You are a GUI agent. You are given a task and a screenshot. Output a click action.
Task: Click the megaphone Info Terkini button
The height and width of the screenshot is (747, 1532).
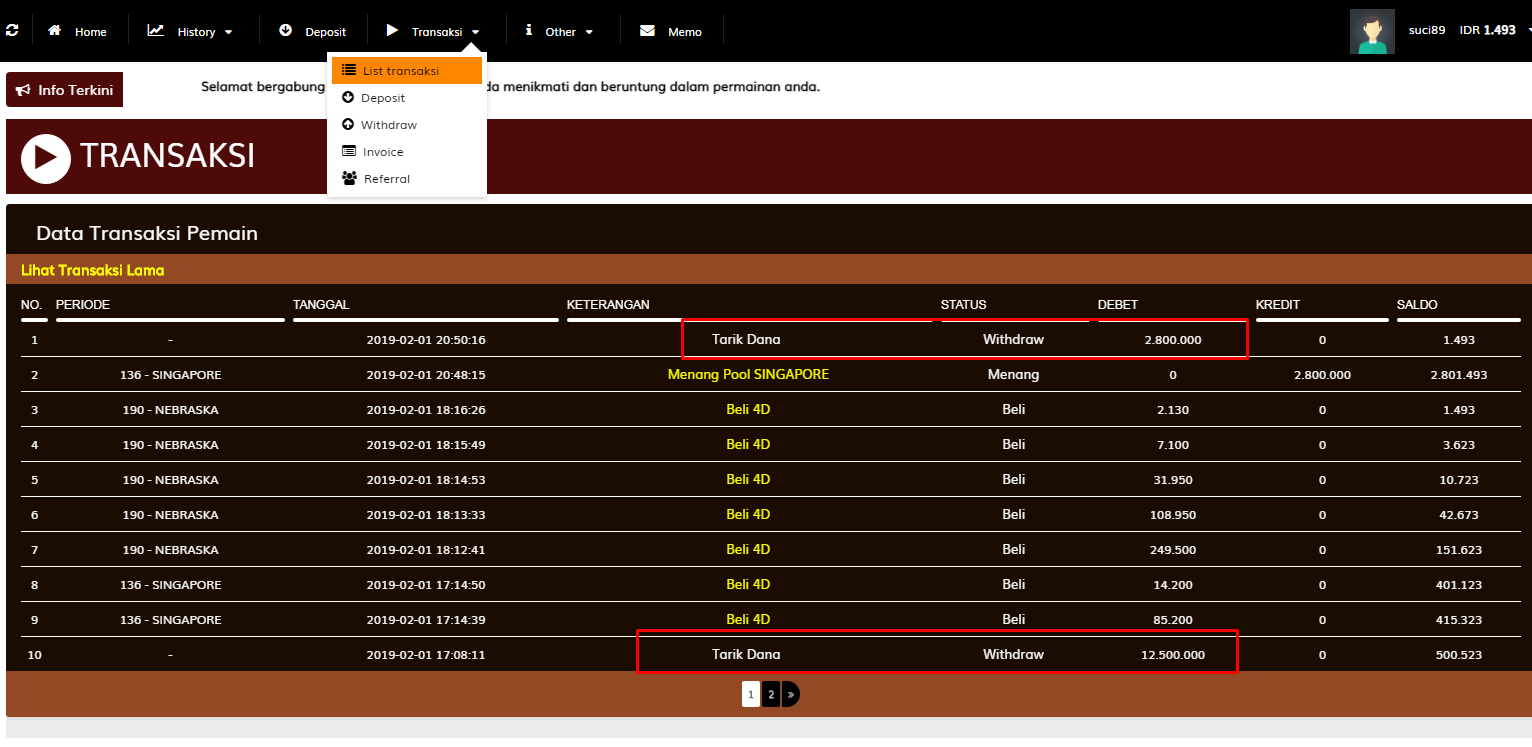pos(65,90)
